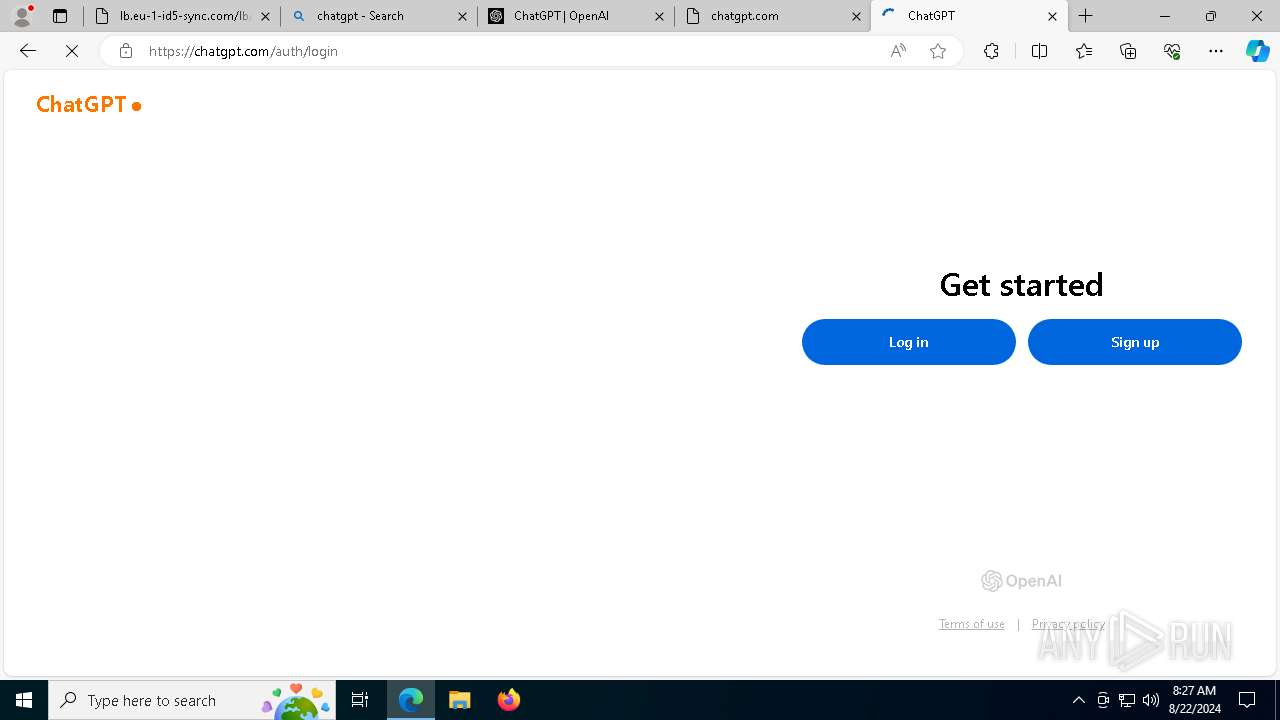Open Microsoft Edge from taskbar

point(411,700)
